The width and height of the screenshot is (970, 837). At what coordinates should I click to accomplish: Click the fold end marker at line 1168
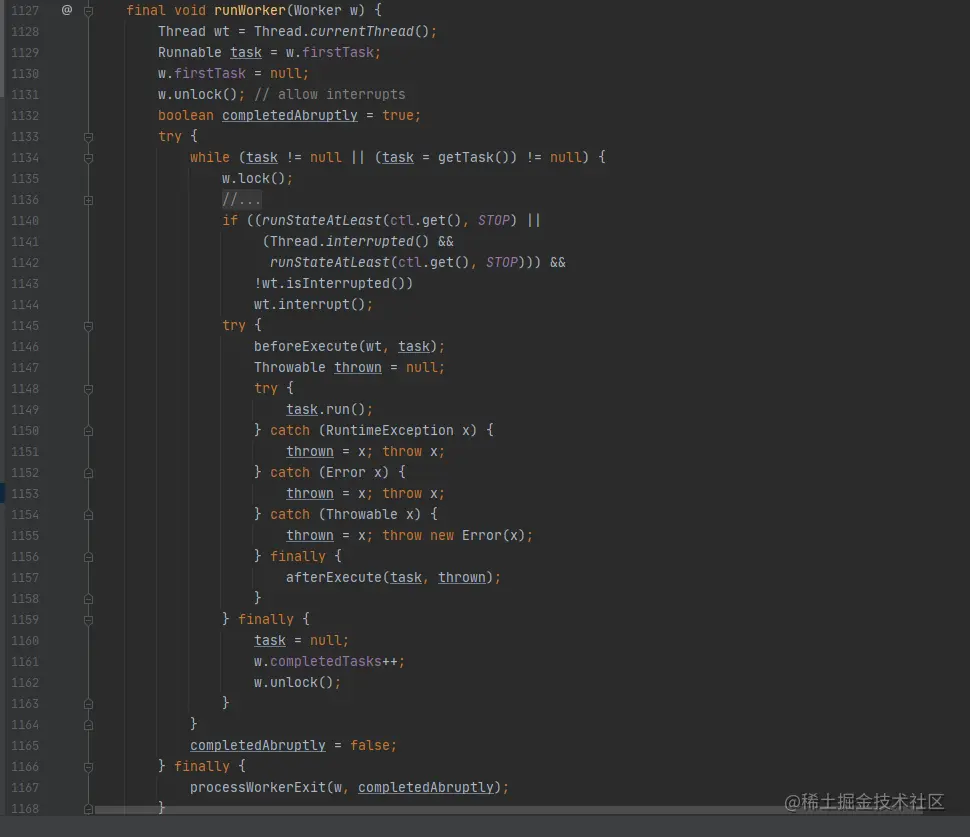88,809
